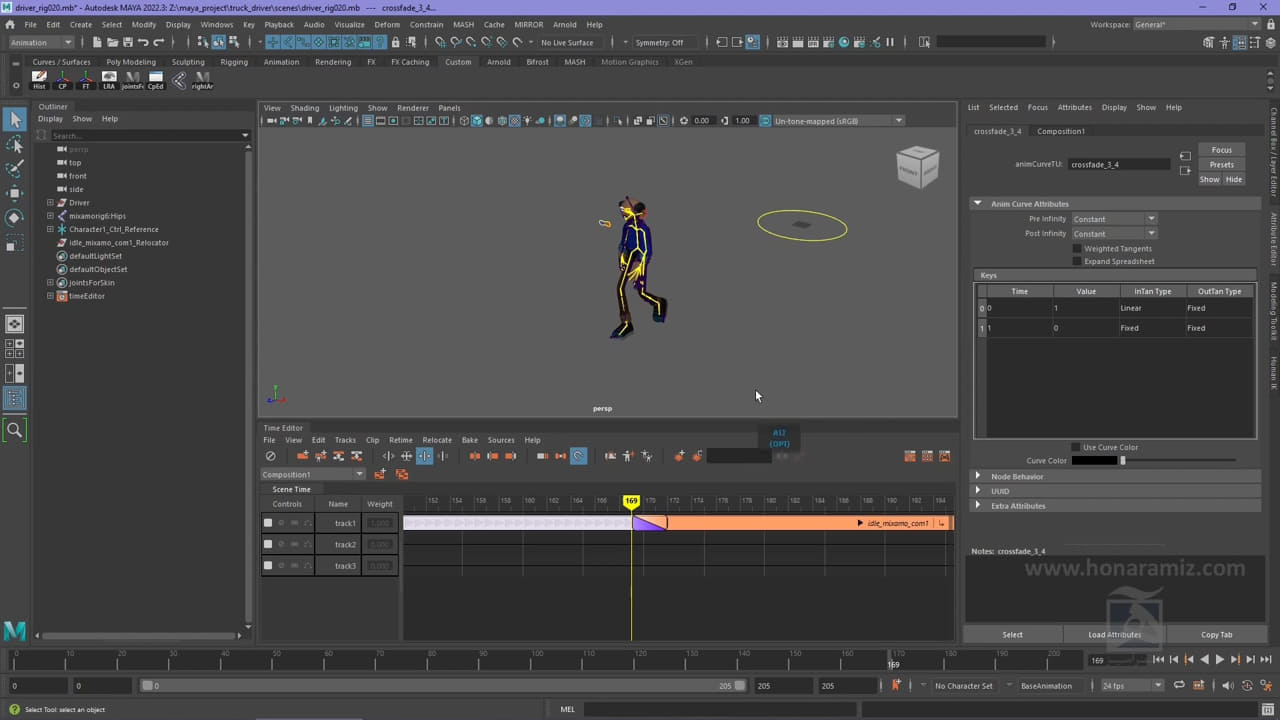This screenshot has width=1280, height=720.
Task: Click the curved clip-blend icon in Time Editor toolbar
Action: point(578,456)
